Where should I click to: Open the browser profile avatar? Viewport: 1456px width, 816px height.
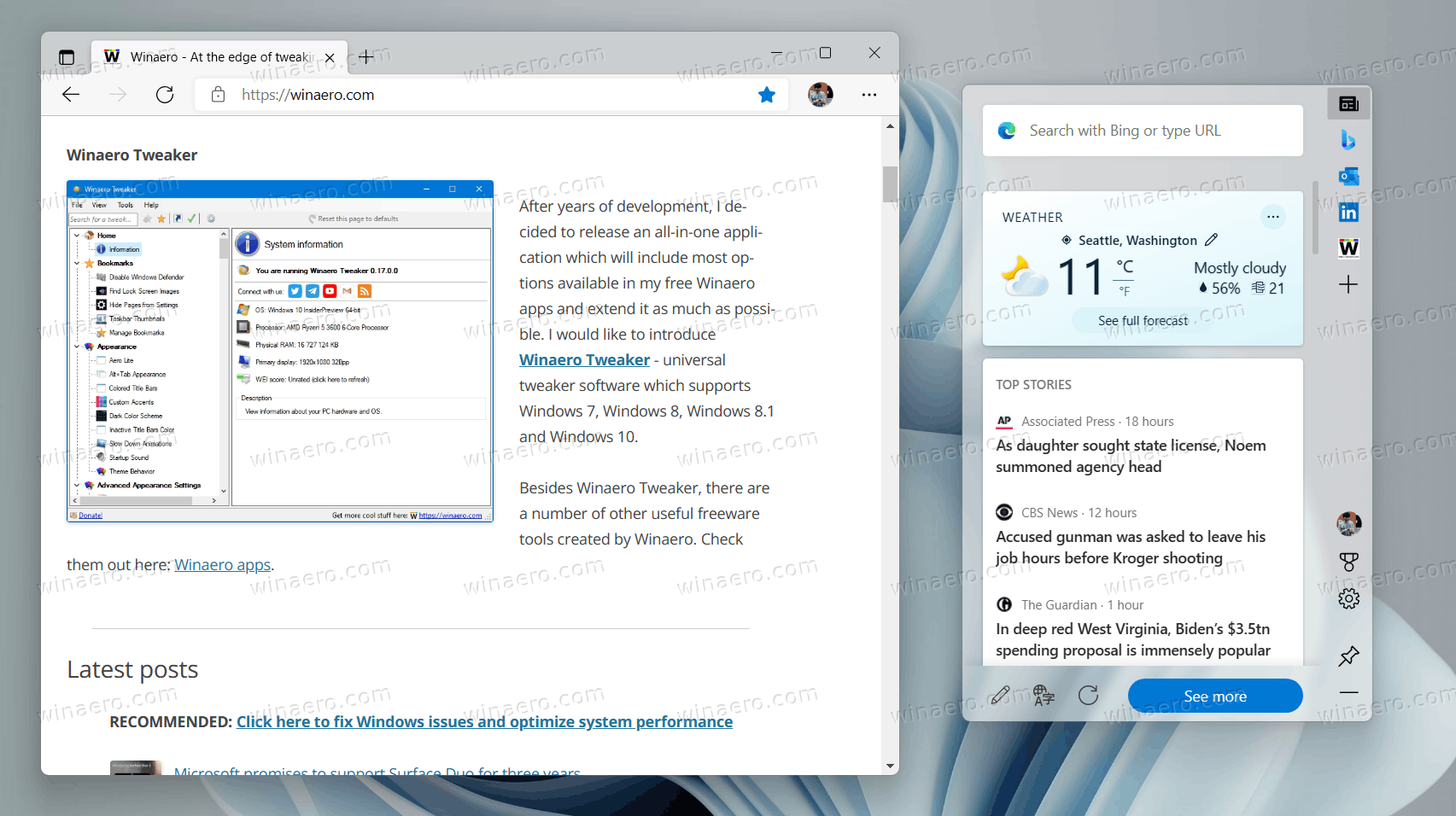[821, 95]
